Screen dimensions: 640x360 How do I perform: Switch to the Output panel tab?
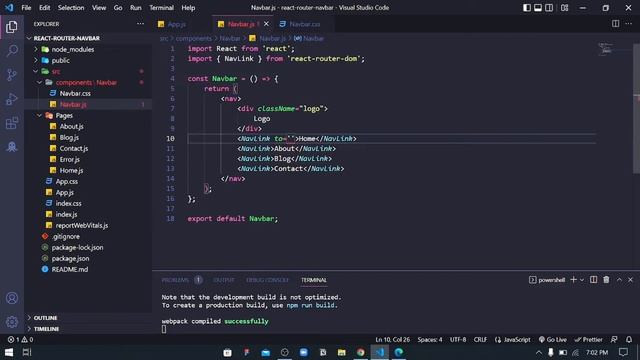coord(224,280)
